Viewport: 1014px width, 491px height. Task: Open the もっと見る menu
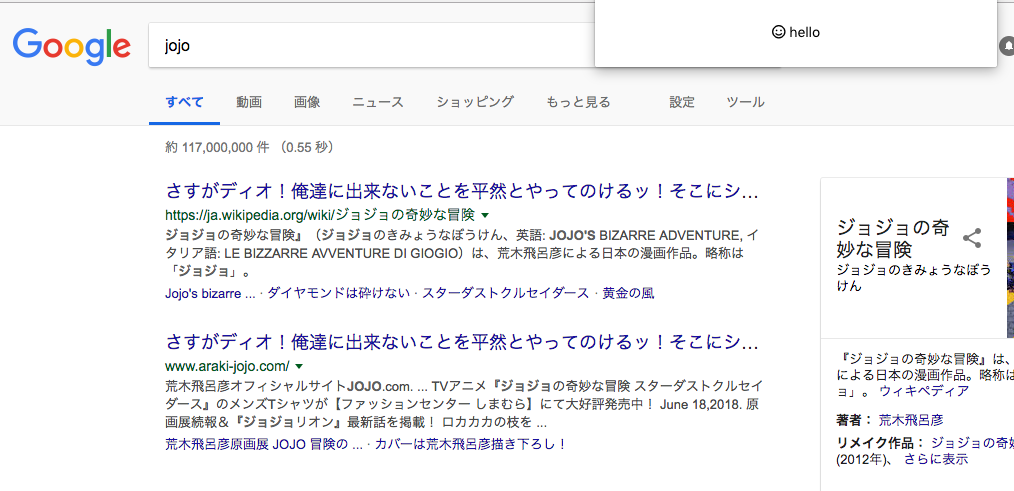(x=578, y=102)
